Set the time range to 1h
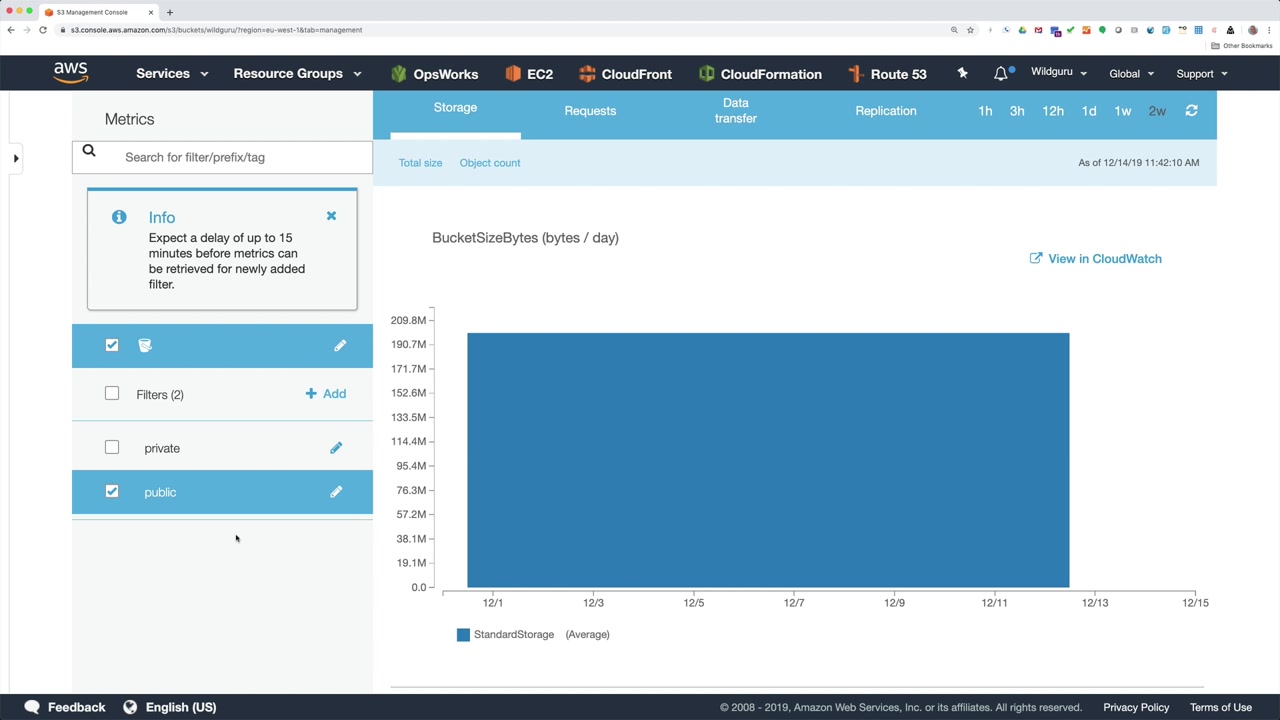The height and width of the screenshot is (720, 1280). pos(985,111)
